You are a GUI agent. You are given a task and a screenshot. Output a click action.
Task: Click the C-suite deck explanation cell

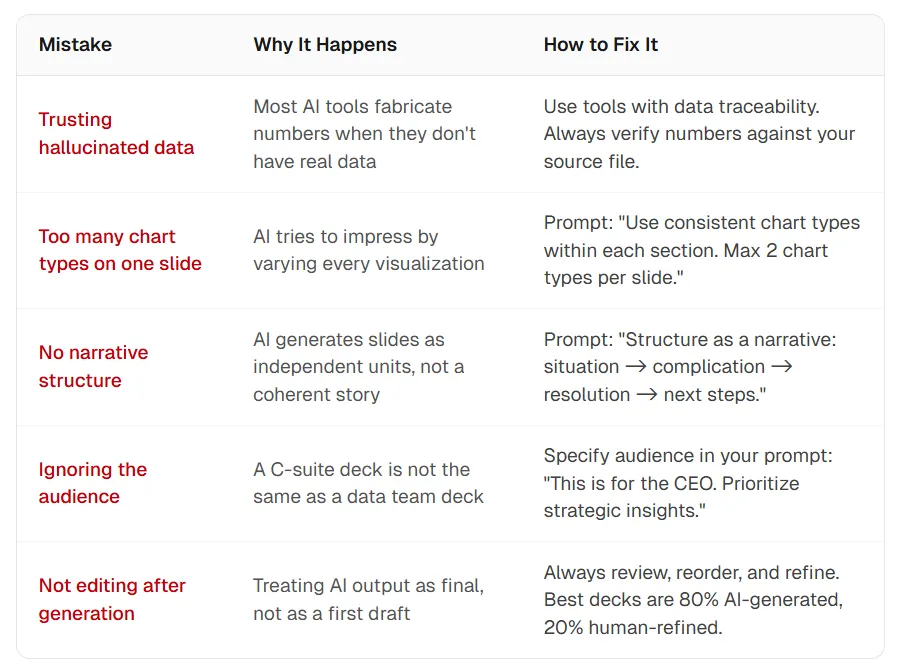[368, 483]
